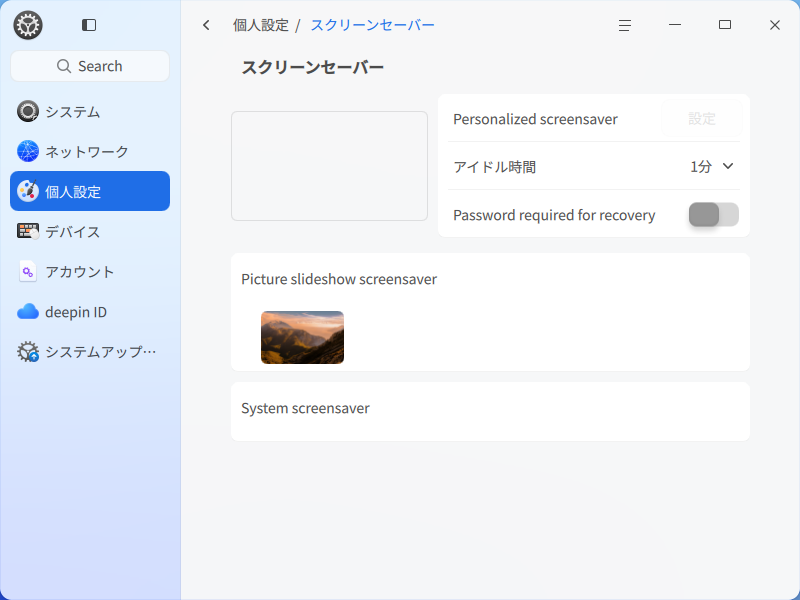Screen dimensions: 800x600
Task: Click the Picture slideshow screensaver heading
Action: coord(339,279)
